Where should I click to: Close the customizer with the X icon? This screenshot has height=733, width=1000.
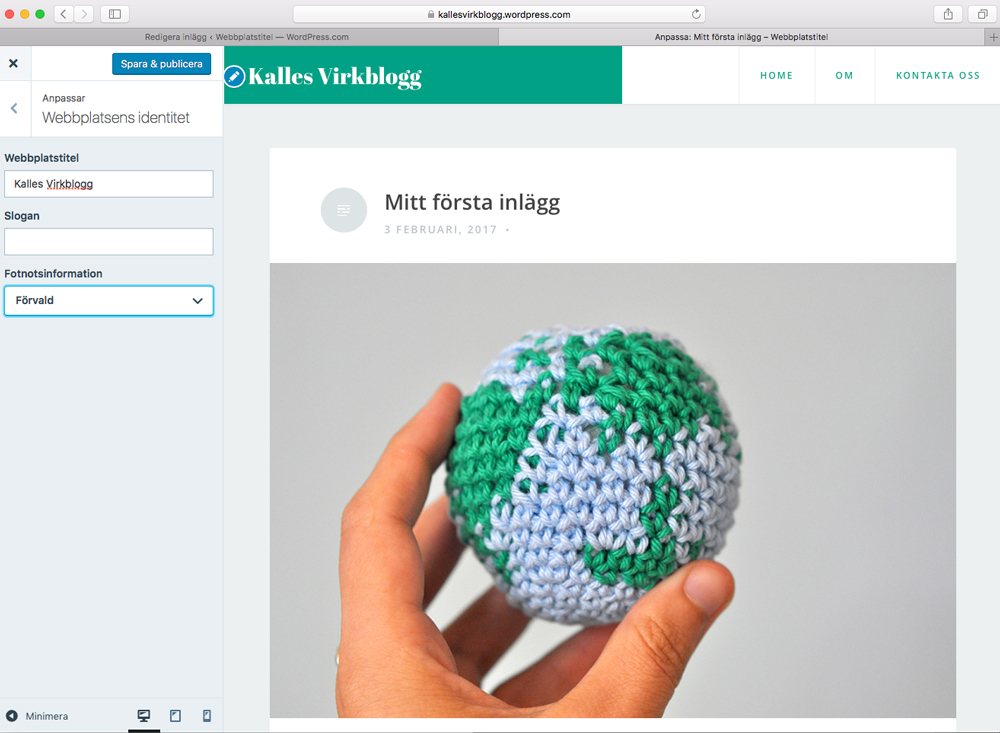click(13, 63)
